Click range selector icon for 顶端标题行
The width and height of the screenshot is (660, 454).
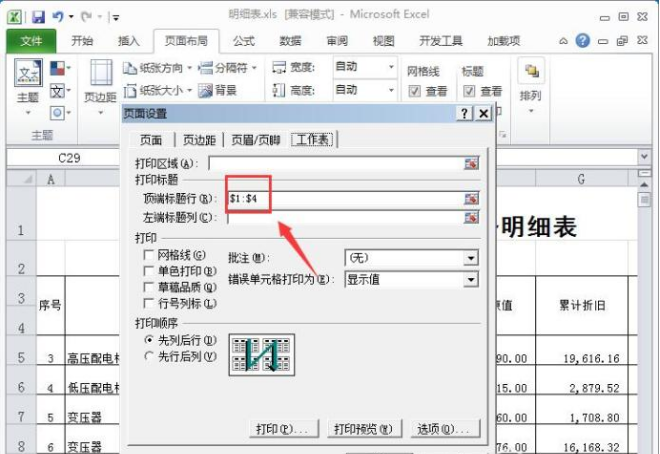pos(471,198)
